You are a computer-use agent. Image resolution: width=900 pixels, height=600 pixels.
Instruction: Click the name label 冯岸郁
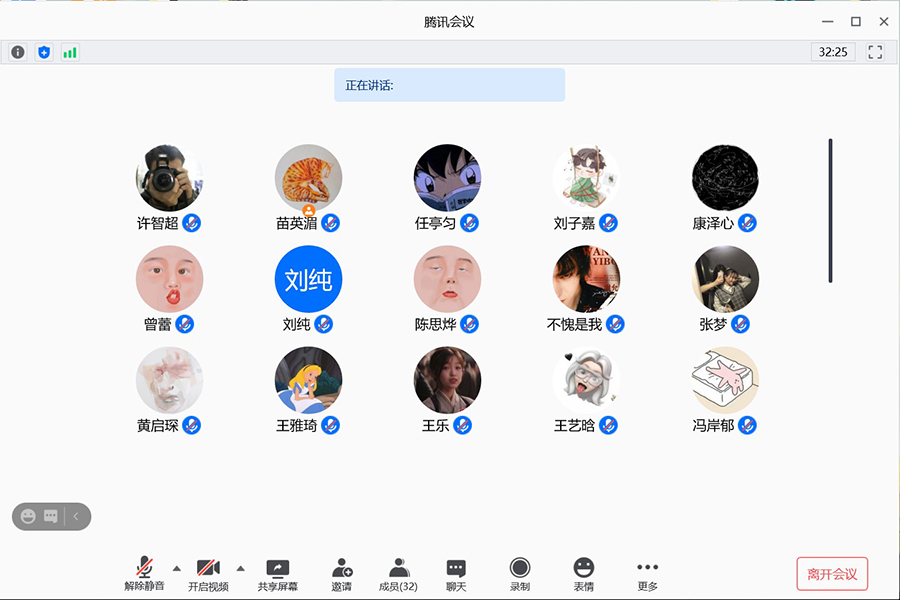tap(713, 425)
